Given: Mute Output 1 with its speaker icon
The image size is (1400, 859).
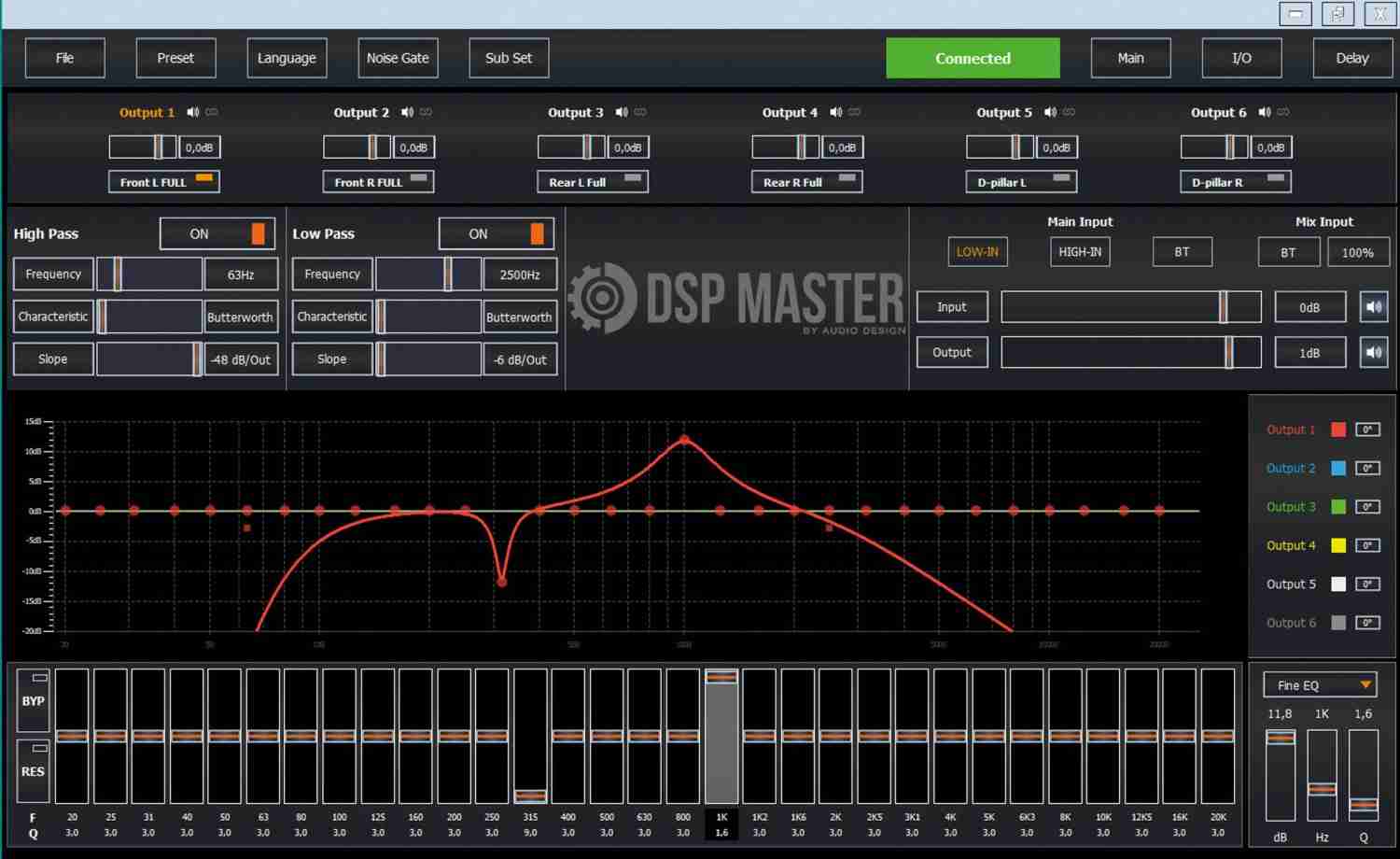Looking at the screenshot, I should tap(192, 112).
